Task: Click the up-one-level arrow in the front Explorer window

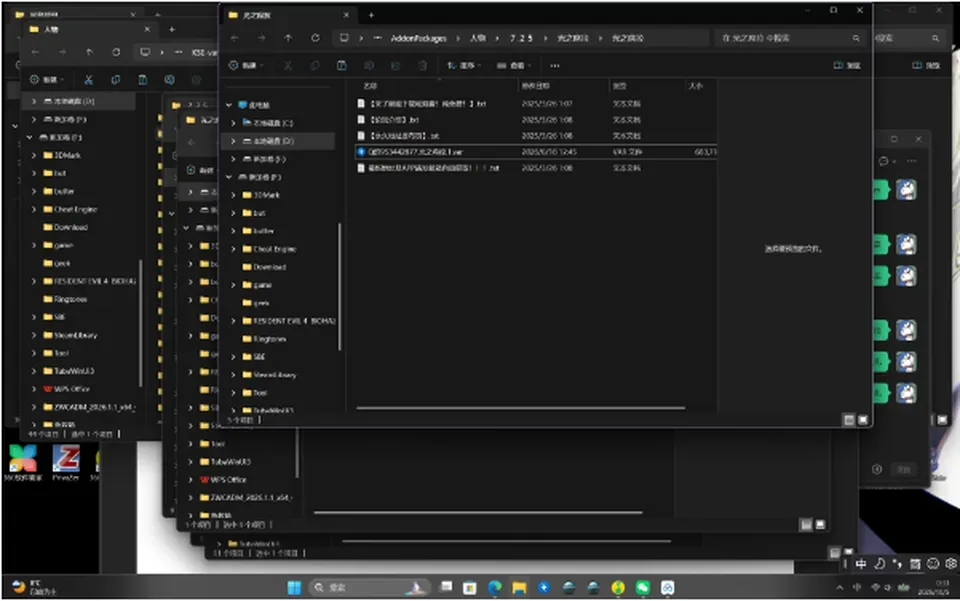Action: (288, 38)
